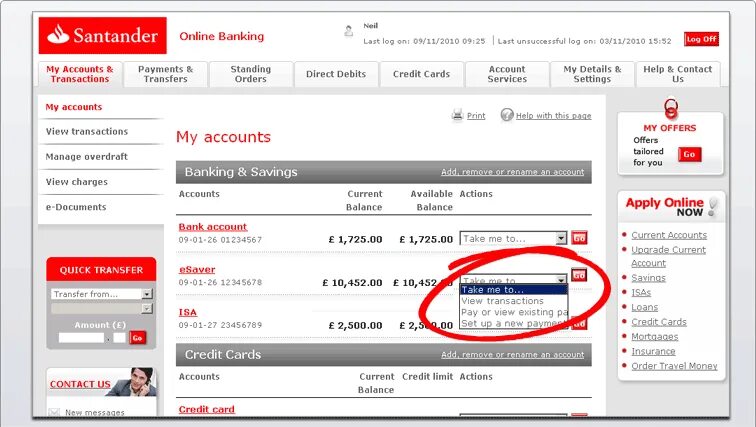Open ISAs link under Apply Online
756x427 pixels.
pos(641,293)
